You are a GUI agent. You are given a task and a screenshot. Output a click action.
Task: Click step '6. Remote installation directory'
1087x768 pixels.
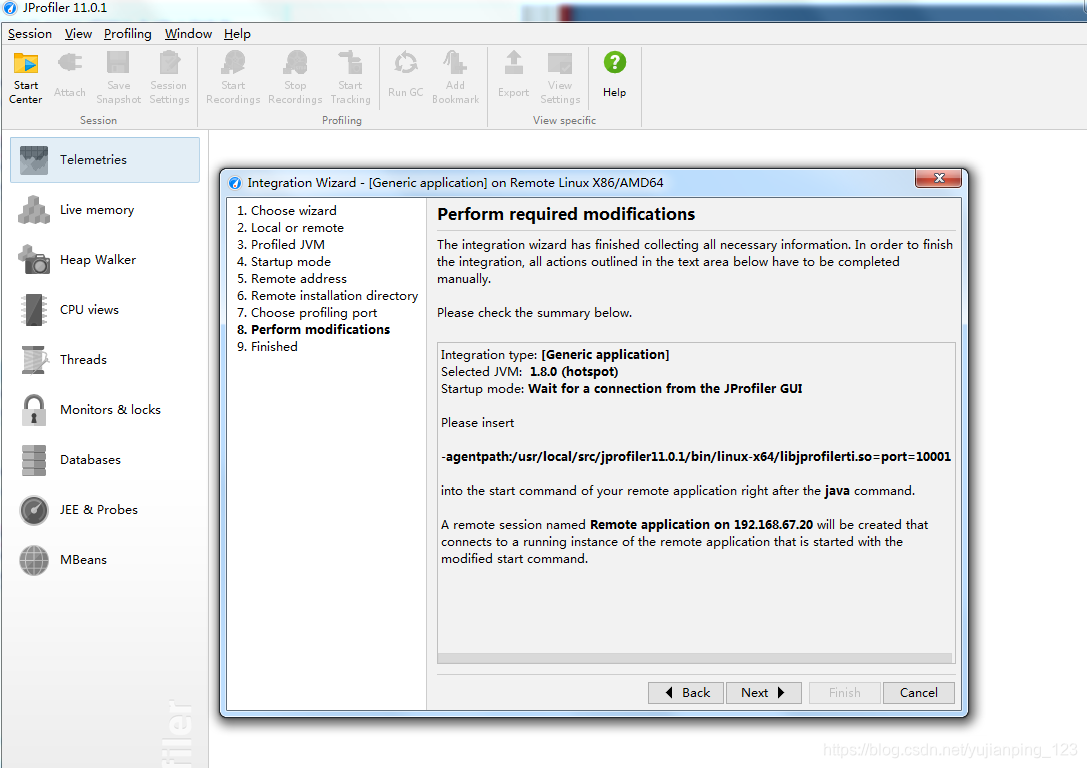[x=327, y=295]
